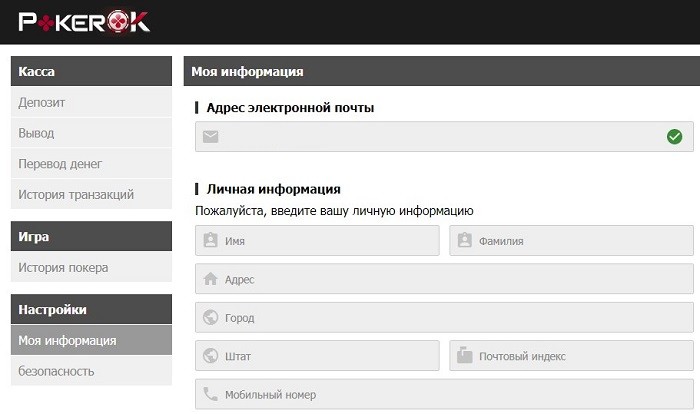The image size is (700, 414).
Task: Click the 'Пожалуйста, введите вашу личную информацию' text
Action: point(334,210)
